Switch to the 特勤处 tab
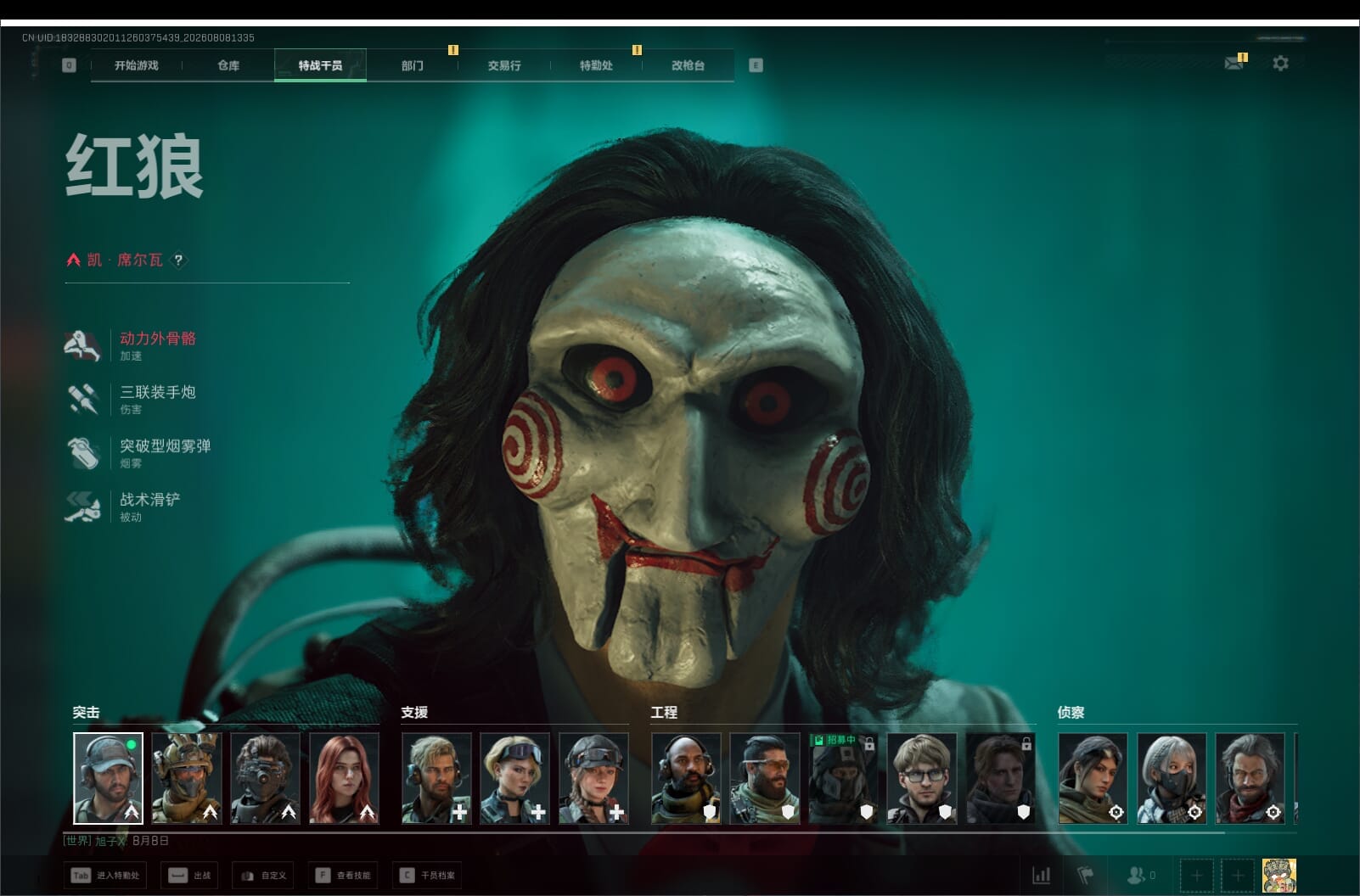Image resolution: width=1360 pixels, height=896 pixels. pyautogui.click(x=596, y=65)
